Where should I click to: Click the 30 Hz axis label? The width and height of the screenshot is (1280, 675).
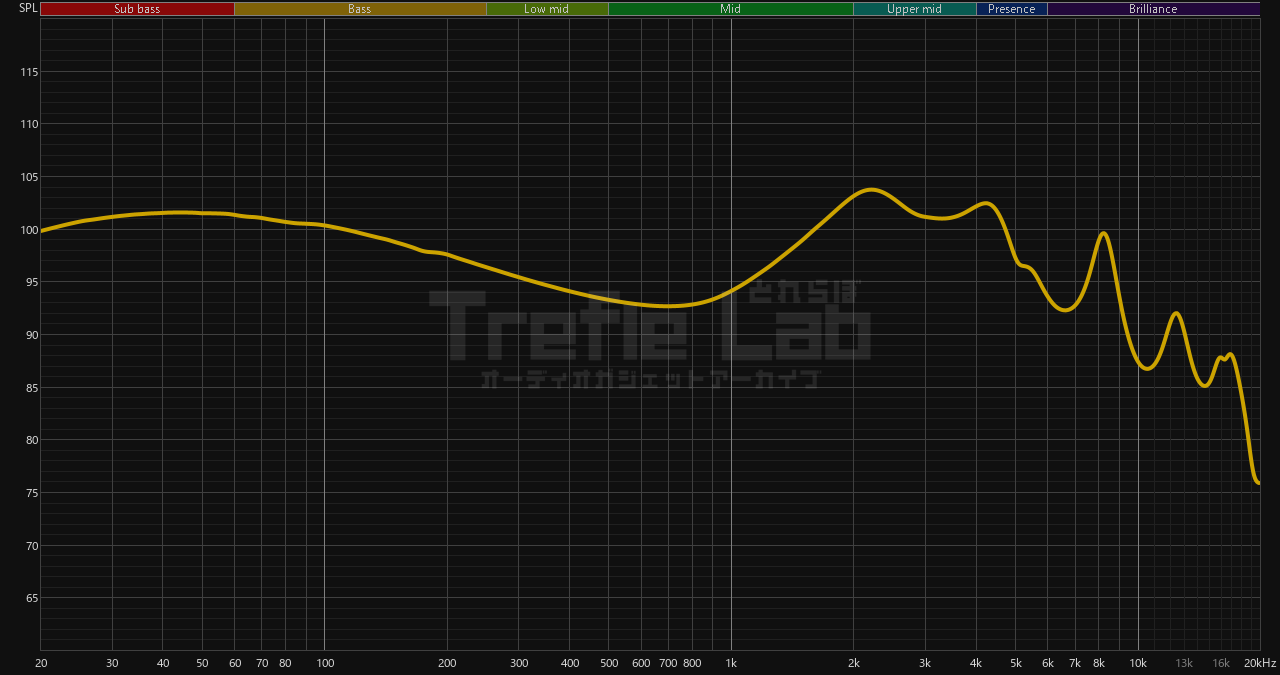tap(112, 663)
